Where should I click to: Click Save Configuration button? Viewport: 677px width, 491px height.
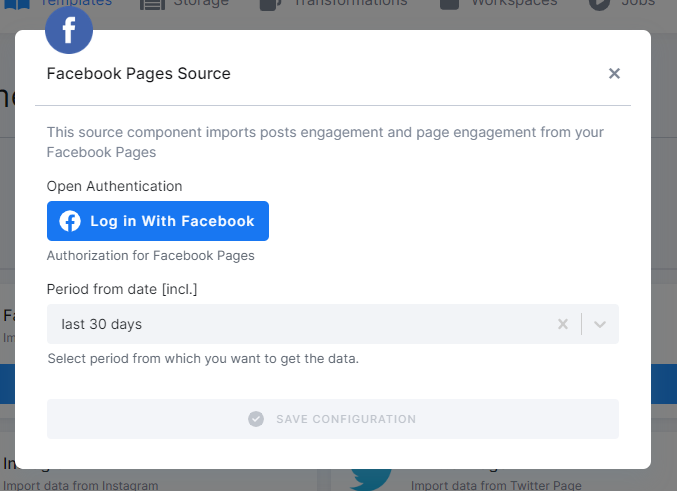pos(332,419)
